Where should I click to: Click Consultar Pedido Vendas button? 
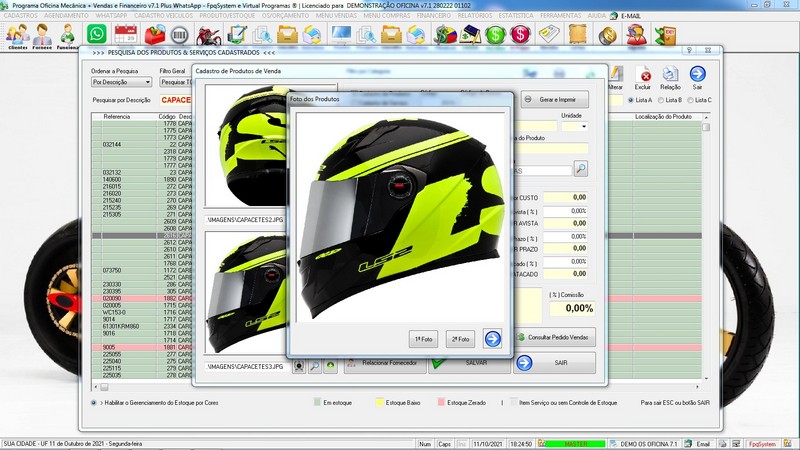(555, 337)
